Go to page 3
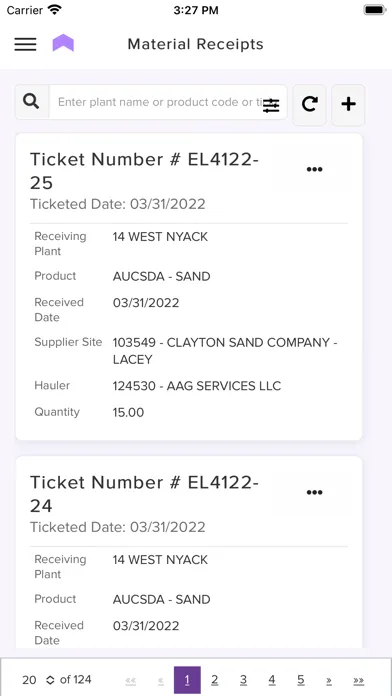The width and height of the screenshot is (392, 696). [x=243, y=680]
